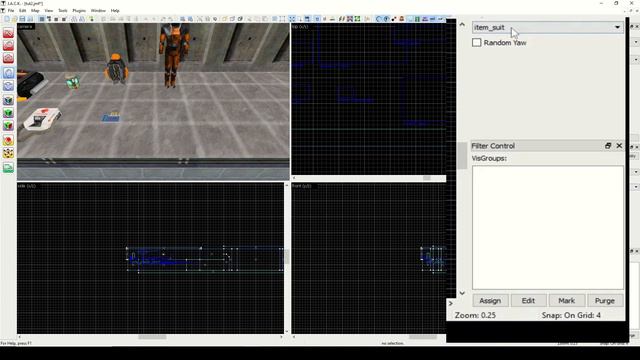Click the New map toolbar icon
The height and width of the screenshot is (360, 640).
point(7,19)
